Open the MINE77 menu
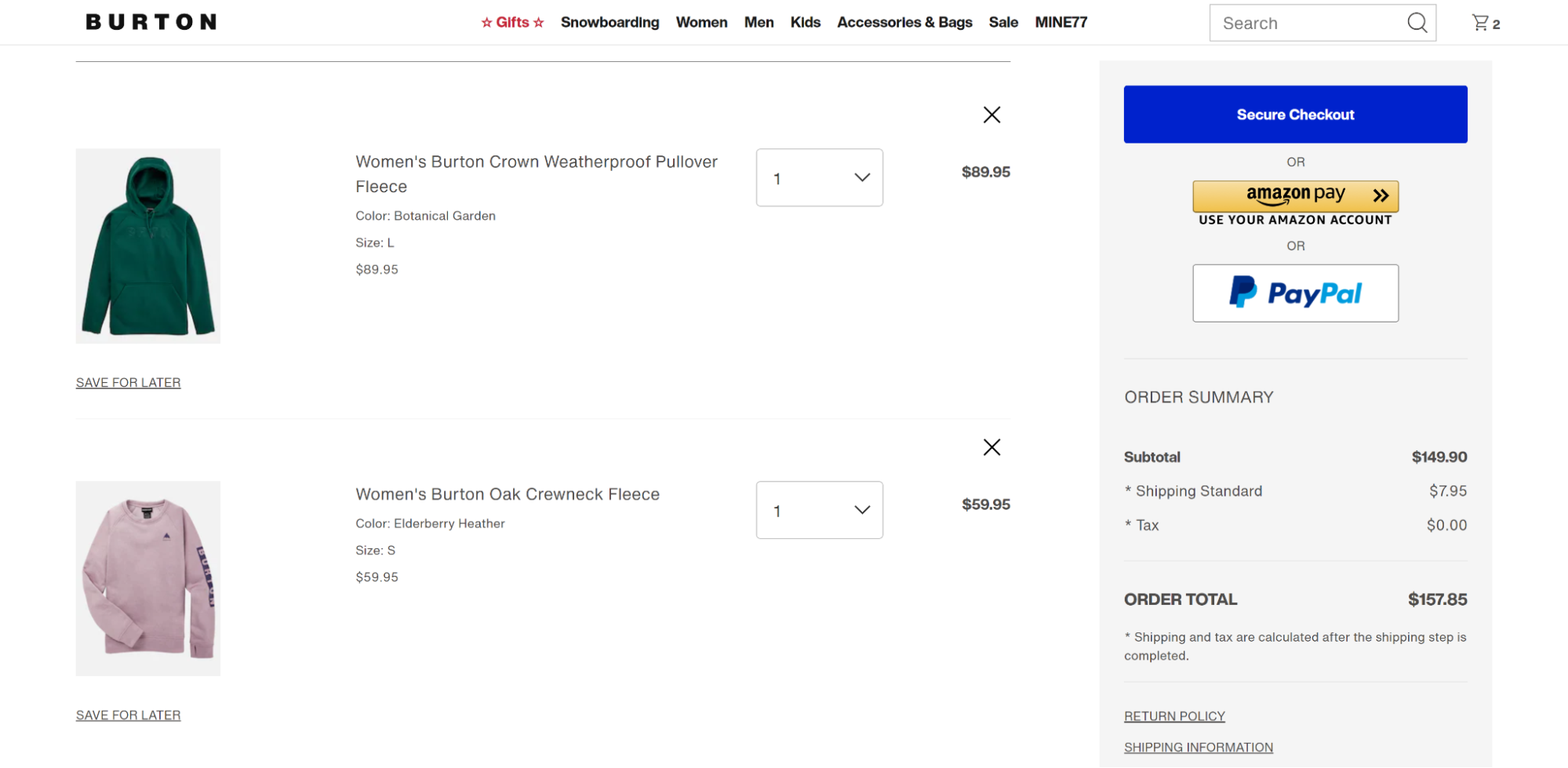Image resolution: width=1568 pixels, height=768 pixels. point(1060,22)
